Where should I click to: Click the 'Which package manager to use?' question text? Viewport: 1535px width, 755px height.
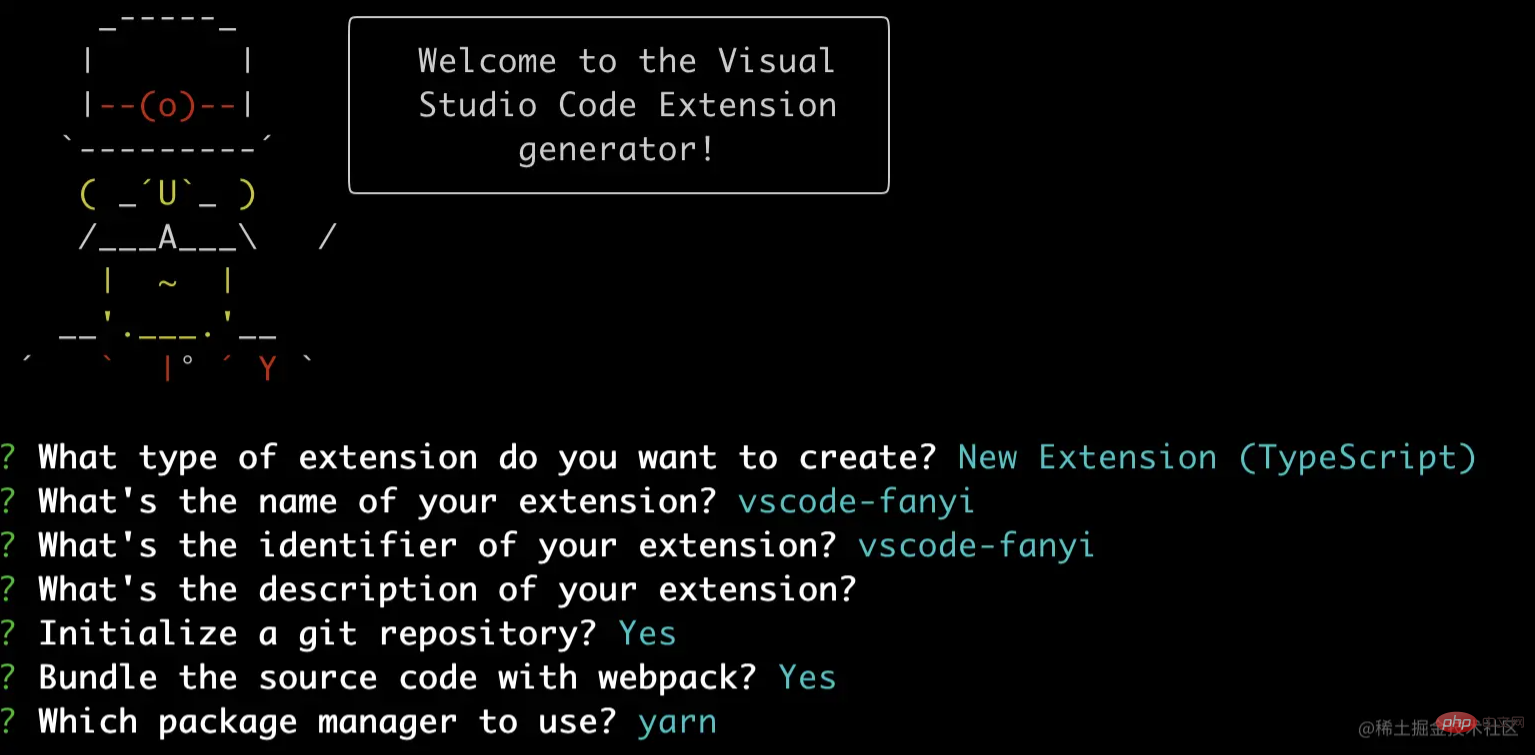327,721
